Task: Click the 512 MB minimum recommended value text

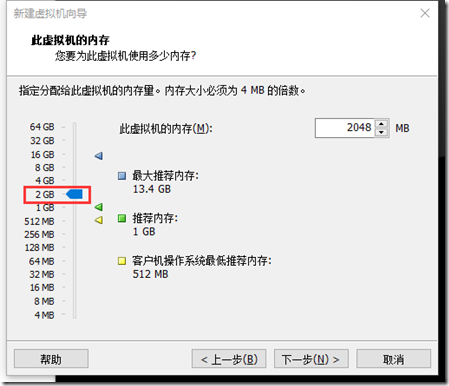Action: [150, 274]
